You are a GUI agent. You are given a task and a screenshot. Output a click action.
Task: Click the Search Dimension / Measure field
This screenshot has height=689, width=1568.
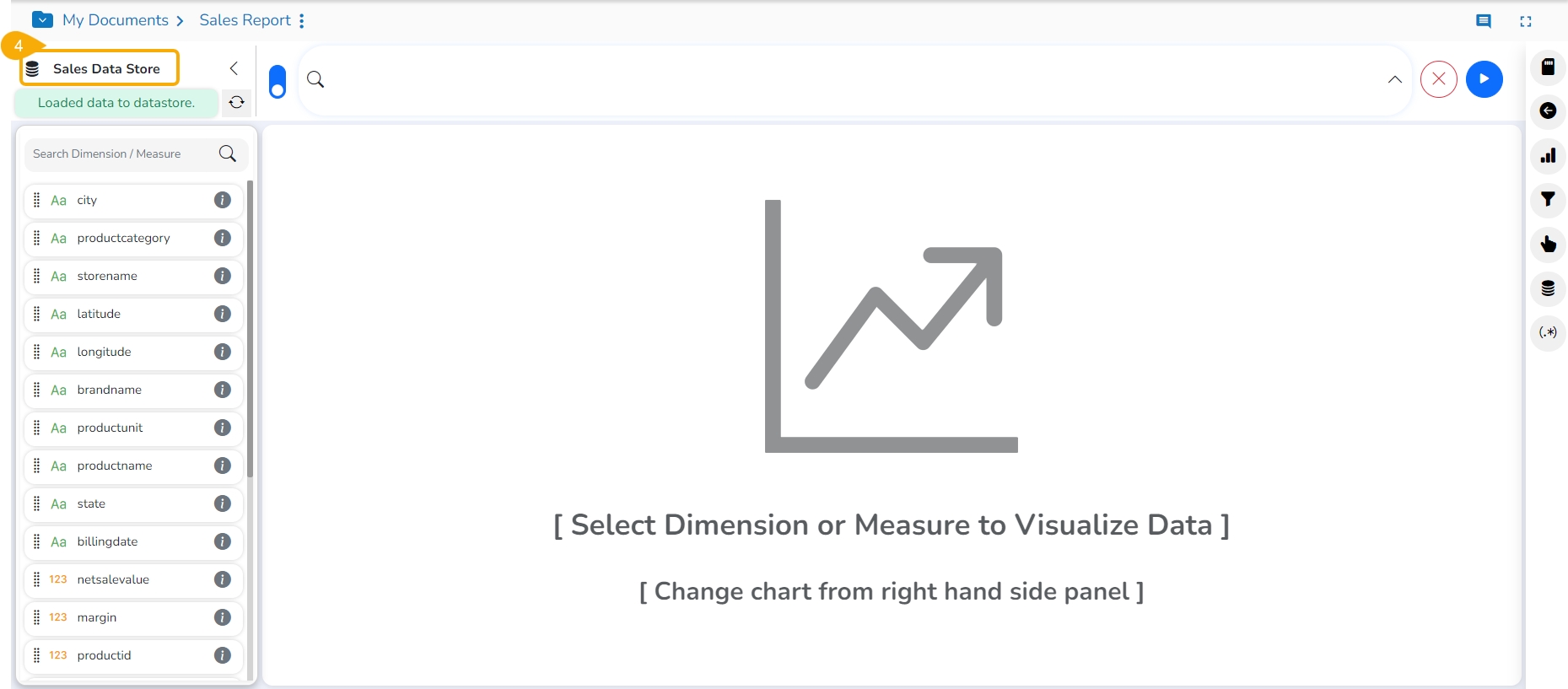(x=122, y=153)
